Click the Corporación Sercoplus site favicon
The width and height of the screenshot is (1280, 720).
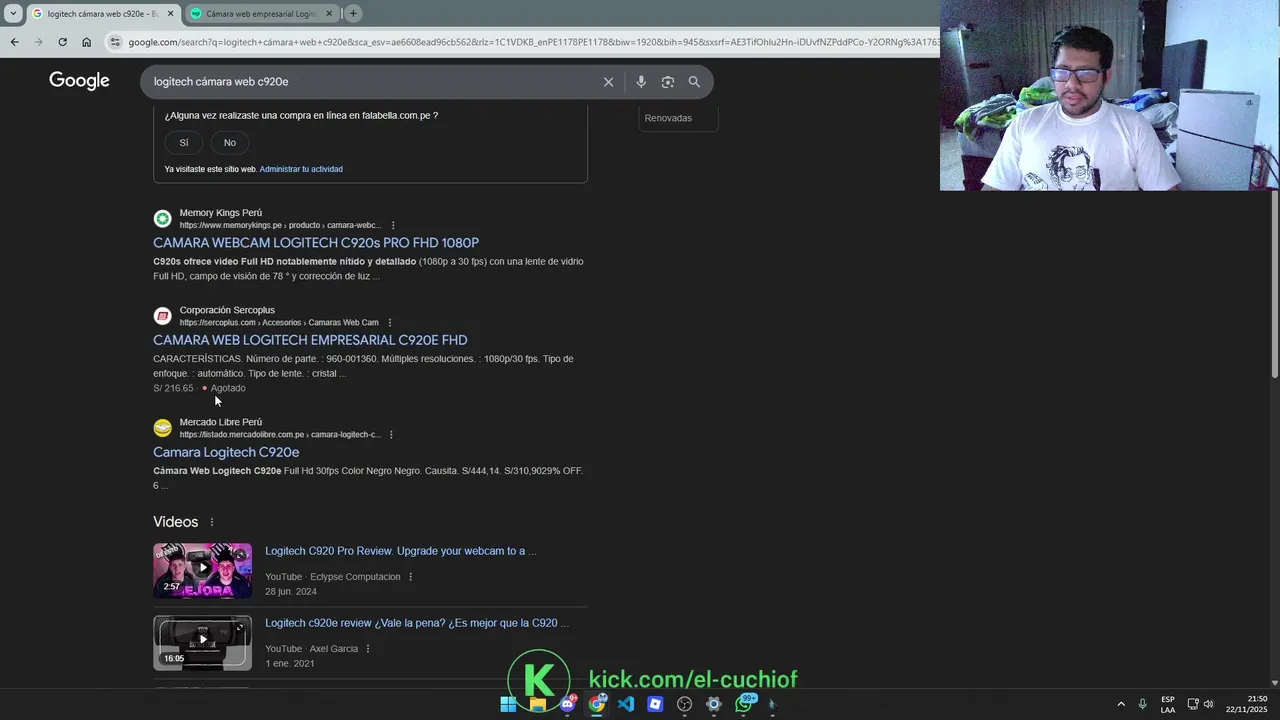pyautogui.click(x=162, y=316)
